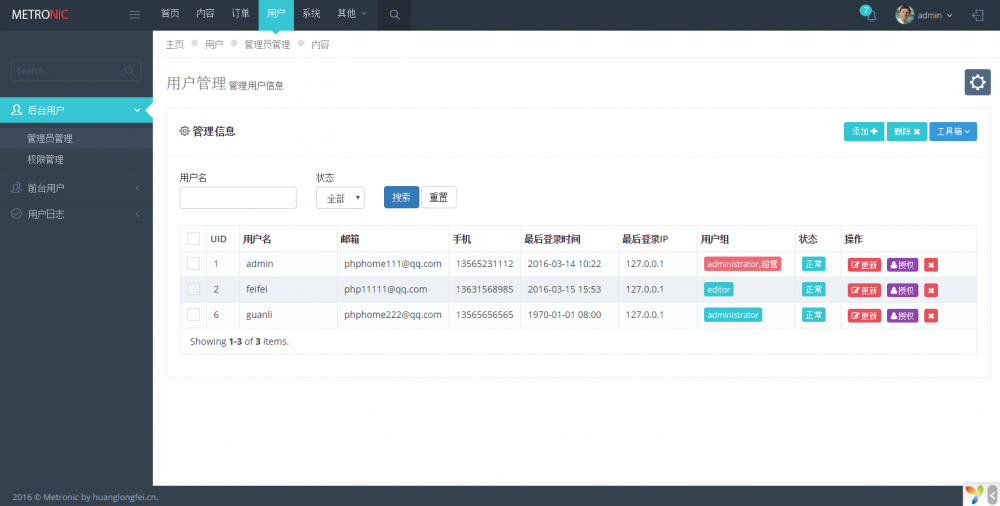Viewport: 1000px width, 506px height.
Task: Select 管理员管理 in the sidebar
Action: tap(76, 138)
